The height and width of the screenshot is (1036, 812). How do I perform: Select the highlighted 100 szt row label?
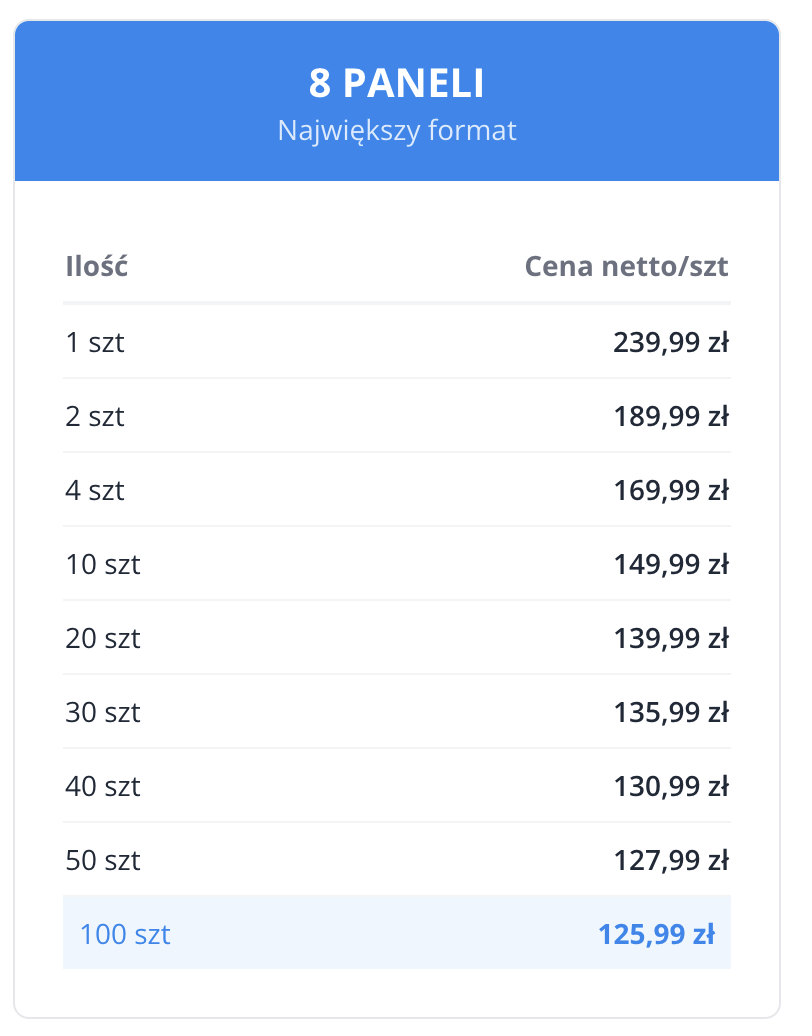point(125,934)
